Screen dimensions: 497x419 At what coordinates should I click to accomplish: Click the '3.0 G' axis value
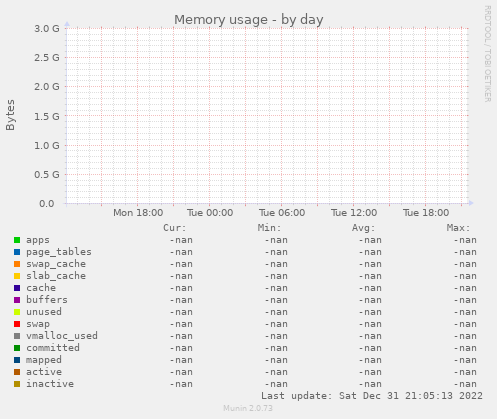pyautogui.click(x=47, y=29)
